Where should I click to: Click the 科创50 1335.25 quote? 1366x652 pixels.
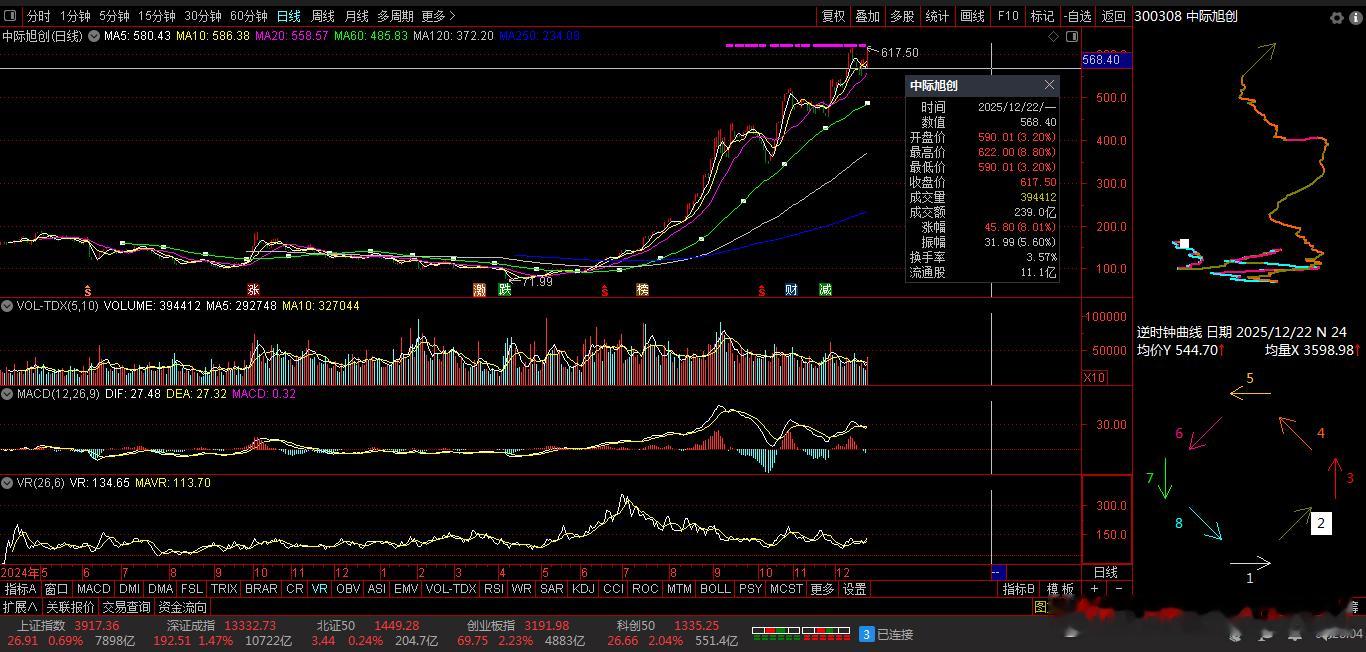[x=667, y=626]
